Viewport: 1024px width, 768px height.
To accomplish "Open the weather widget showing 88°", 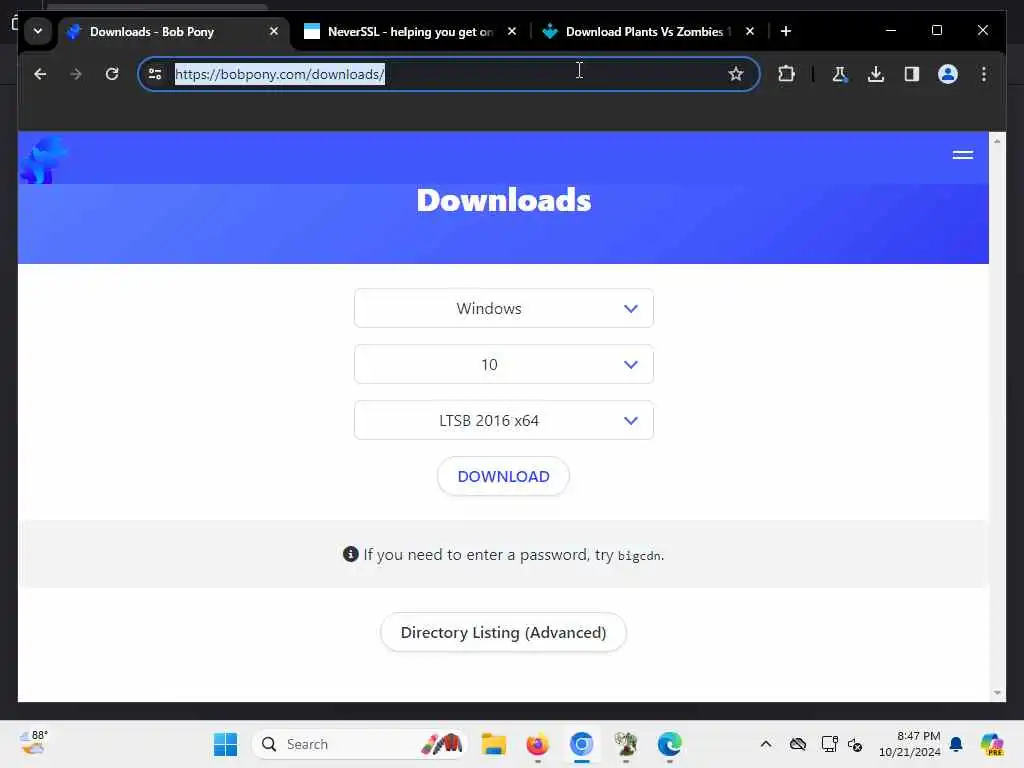I will [33, 743].
